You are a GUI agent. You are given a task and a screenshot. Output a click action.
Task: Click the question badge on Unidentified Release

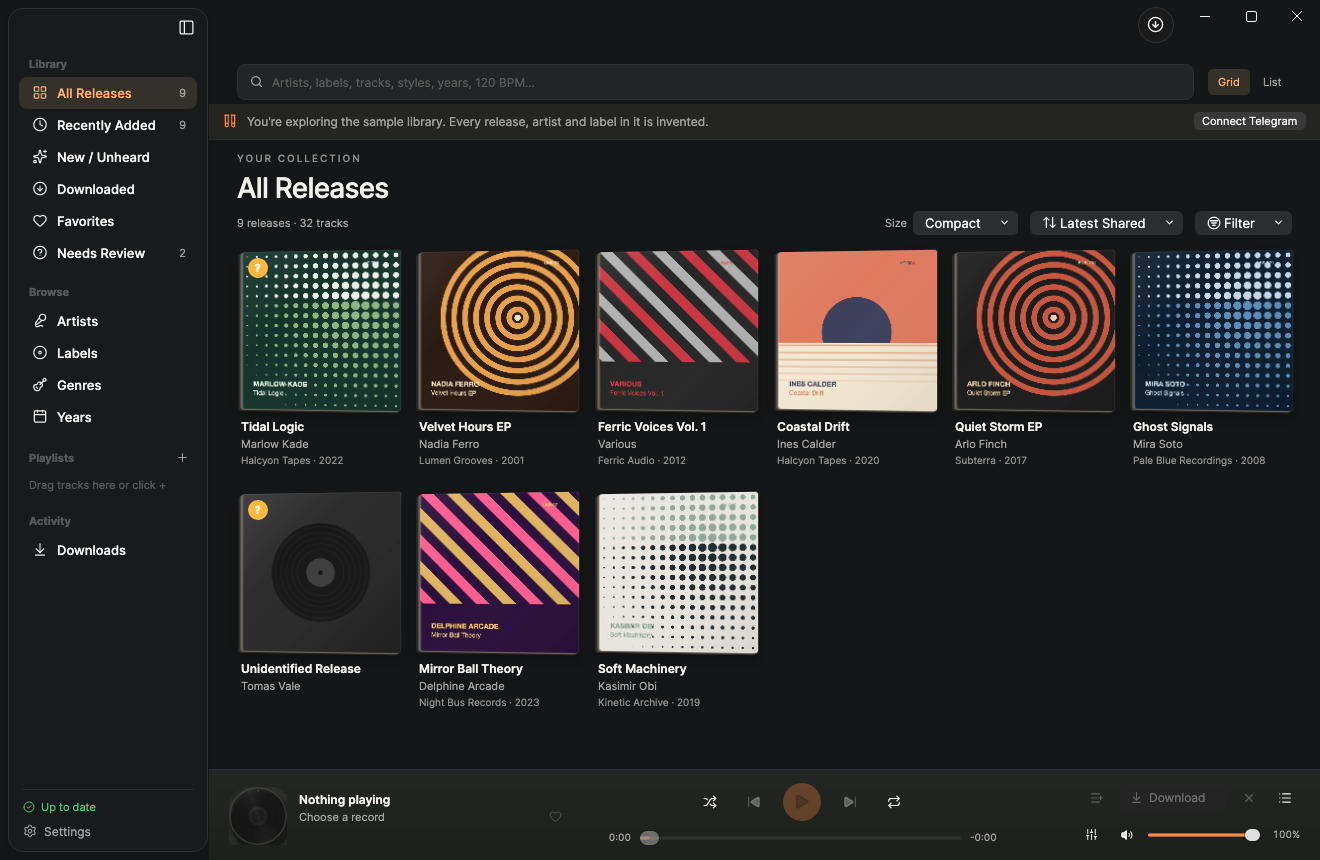point(258,510)
